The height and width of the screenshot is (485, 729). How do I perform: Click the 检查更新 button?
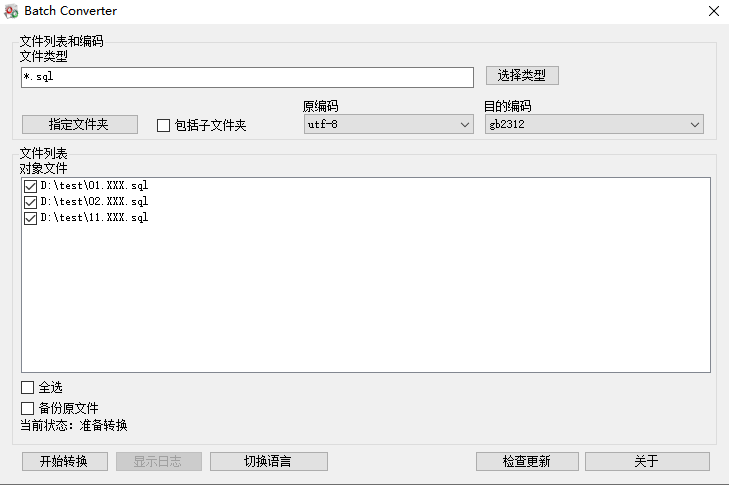pyautogui.click(x=527, y=461)
